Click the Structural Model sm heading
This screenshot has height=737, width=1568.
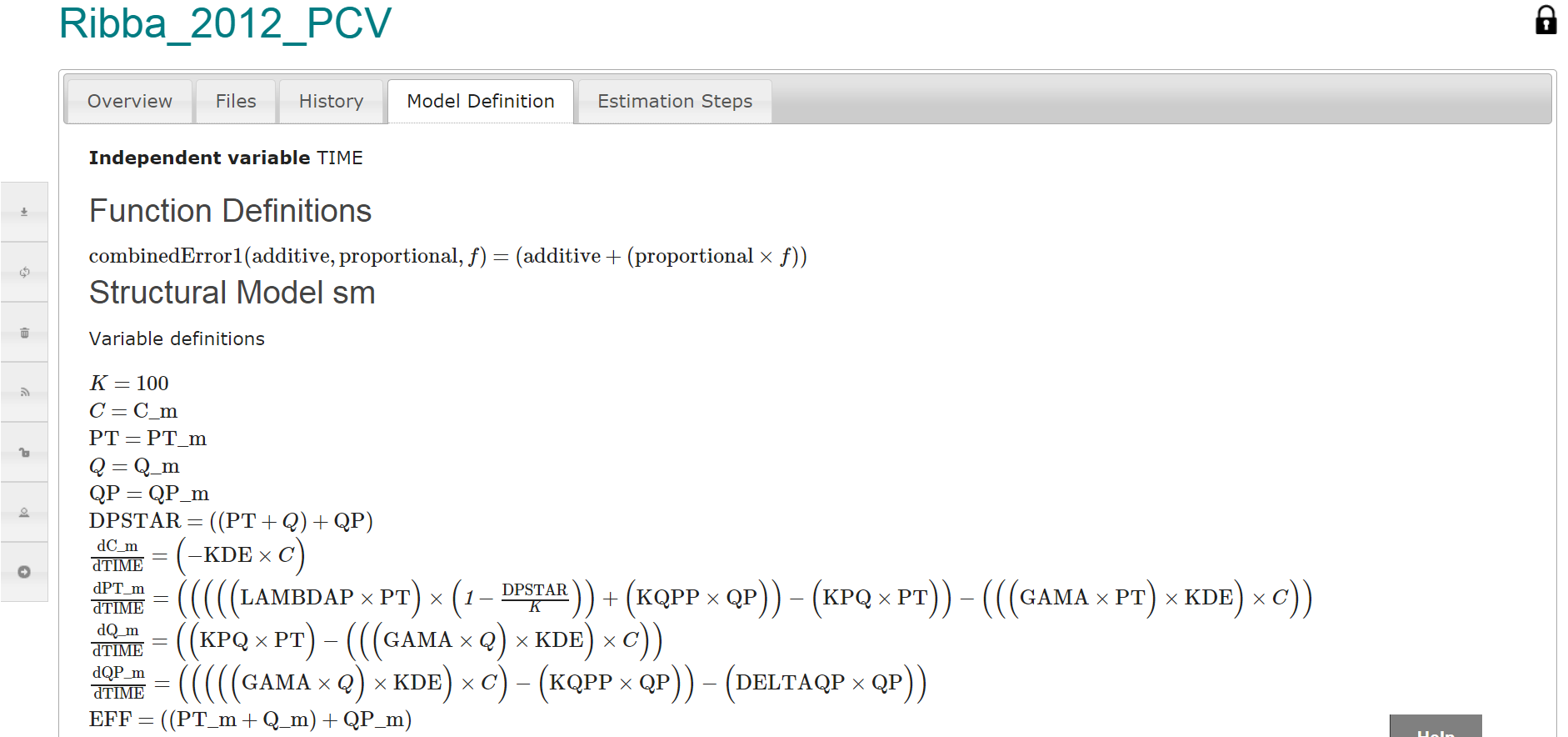(232, 293)
